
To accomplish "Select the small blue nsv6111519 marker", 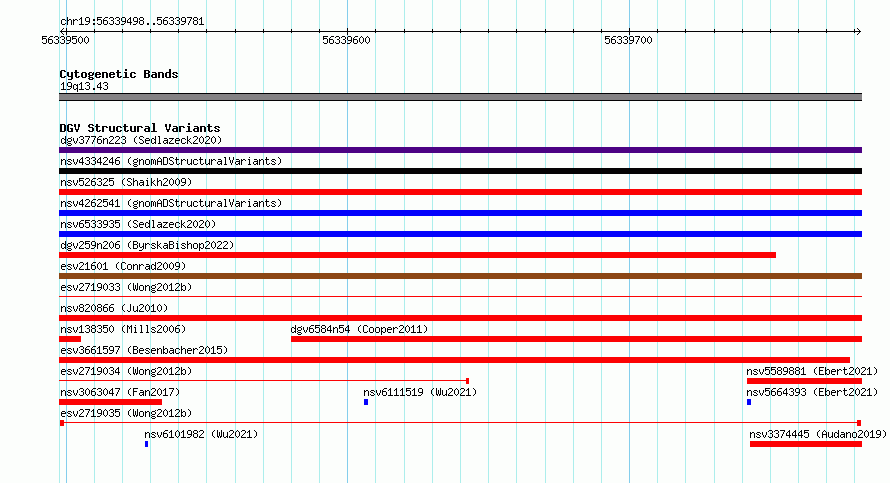I will click(x=366, y=402).
